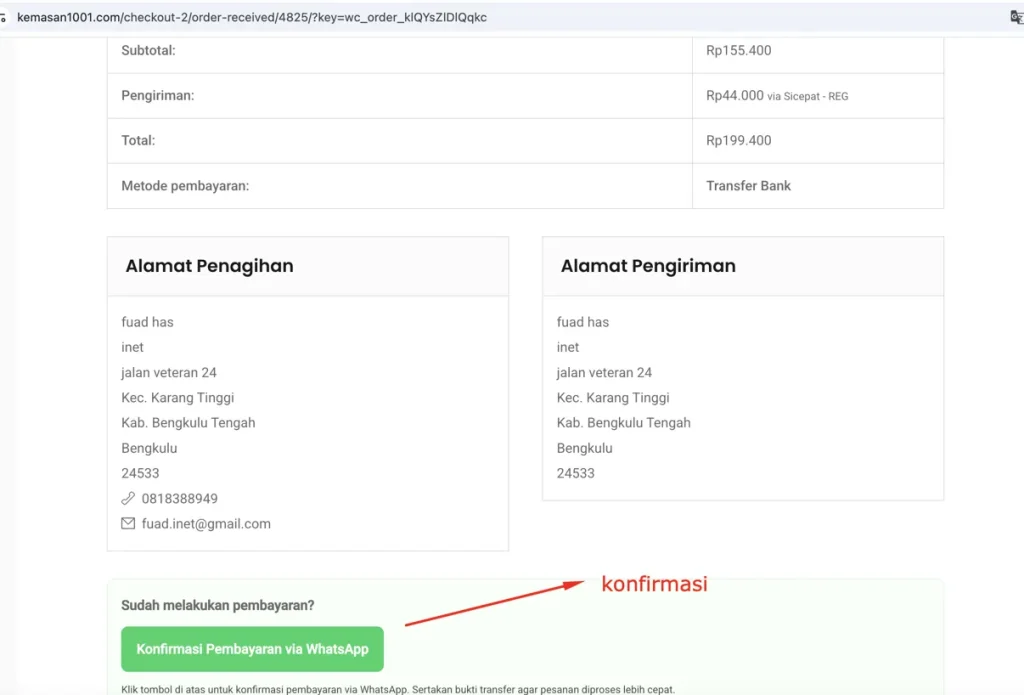
Task: Click the phone icon beside 0818388949
Action: pos(128,498)
